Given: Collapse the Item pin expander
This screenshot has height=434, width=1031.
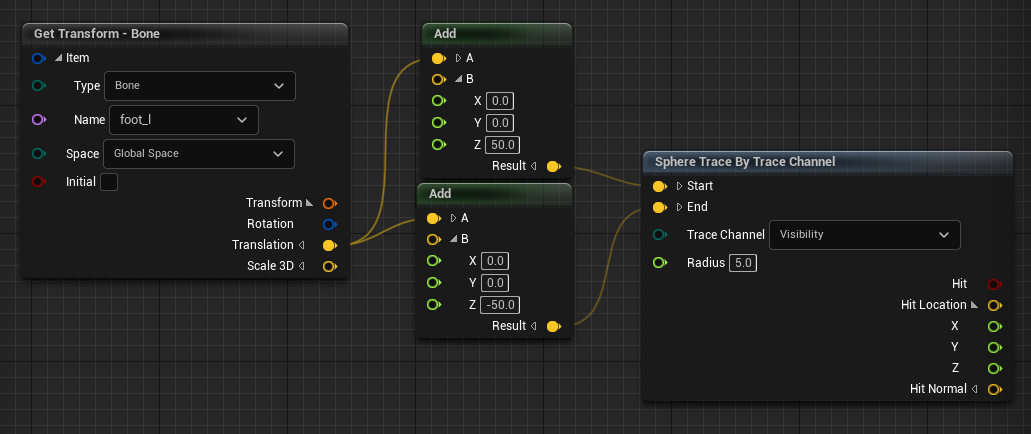Looking at the screenshot, I should (x=59, y=59).
